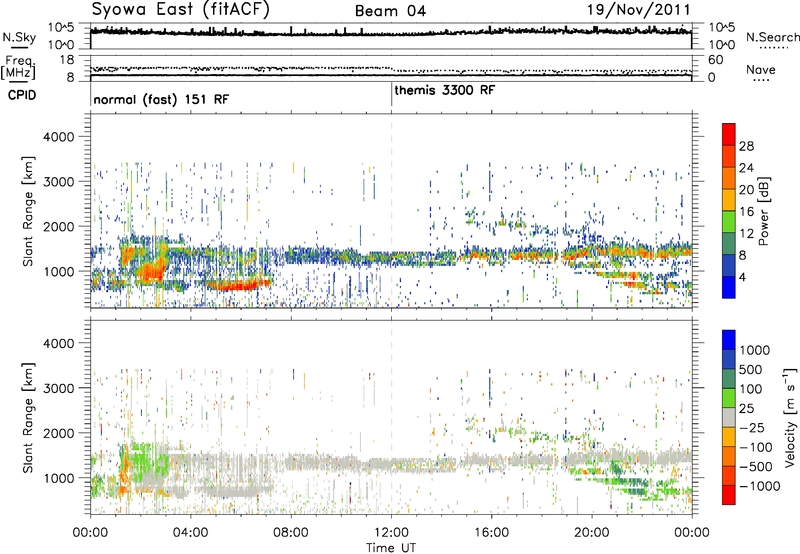This screenshot has width=800, height=554.
Task: Click the '16:00' time axis tick
Action: pos(491,533)
